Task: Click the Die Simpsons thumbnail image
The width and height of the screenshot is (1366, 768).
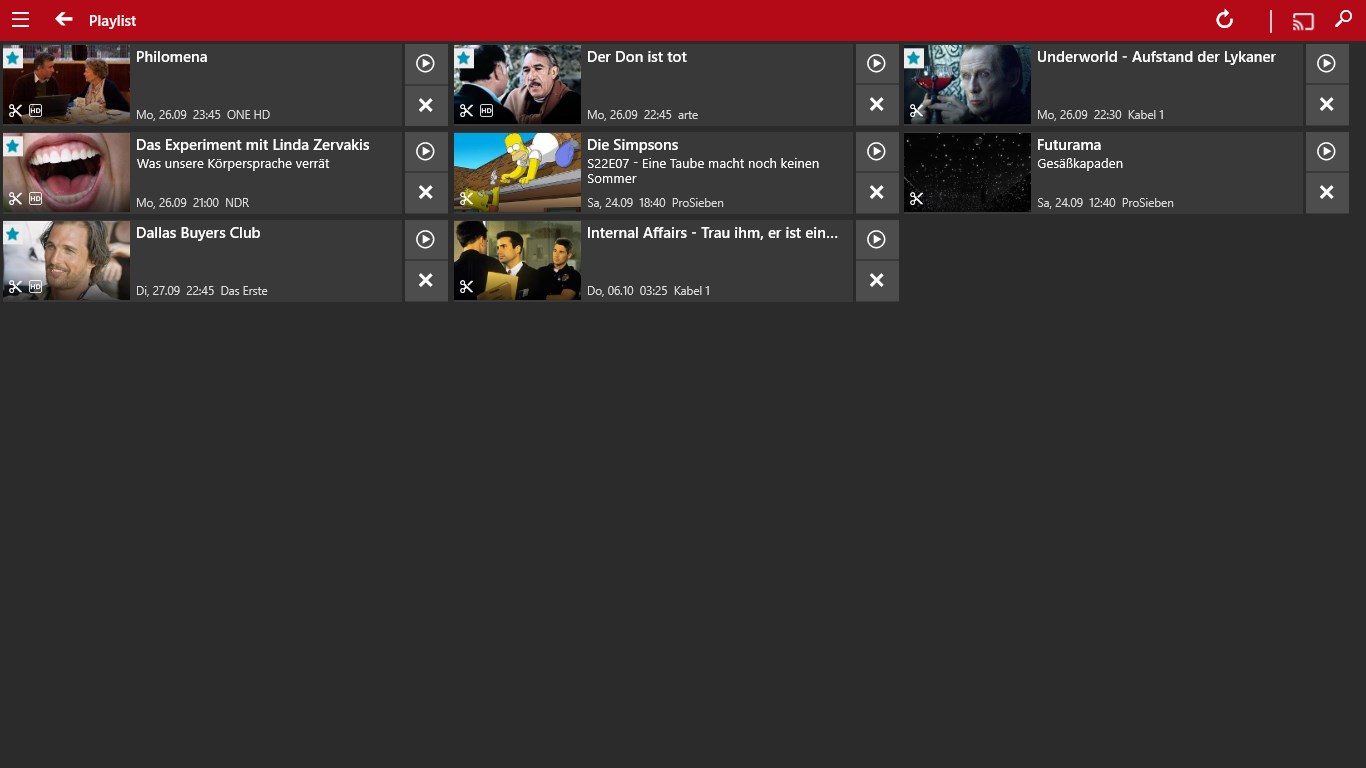Action: coord(517,172)
